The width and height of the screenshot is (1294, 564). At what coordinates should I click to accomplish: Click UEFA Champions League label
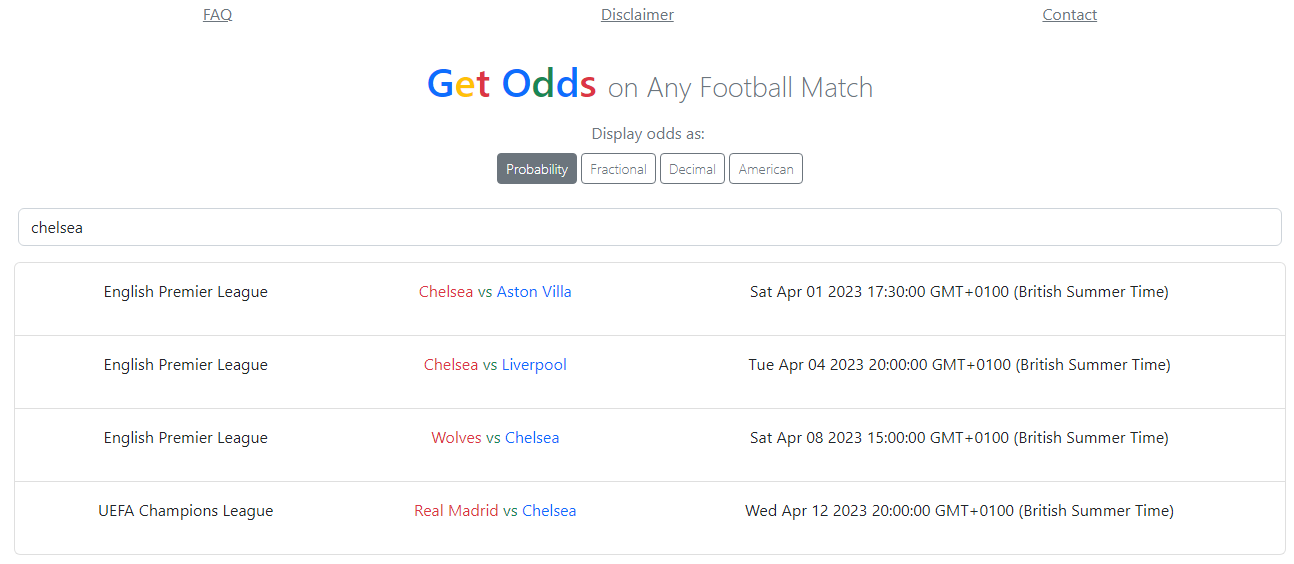click(186, 511)
